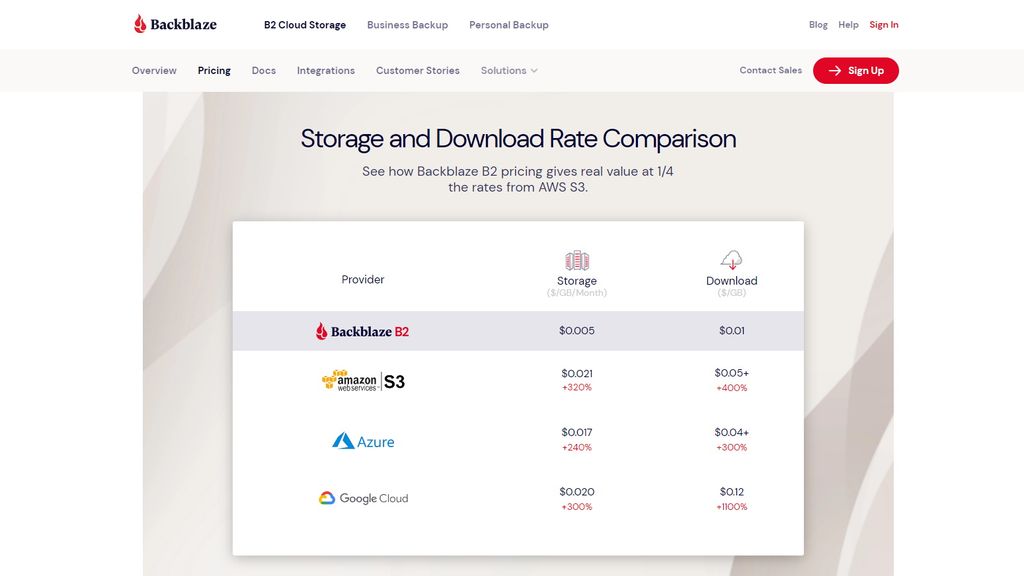
Task: Click the arrow icon in Sign Up button
Action: click(x=834, y=71)
